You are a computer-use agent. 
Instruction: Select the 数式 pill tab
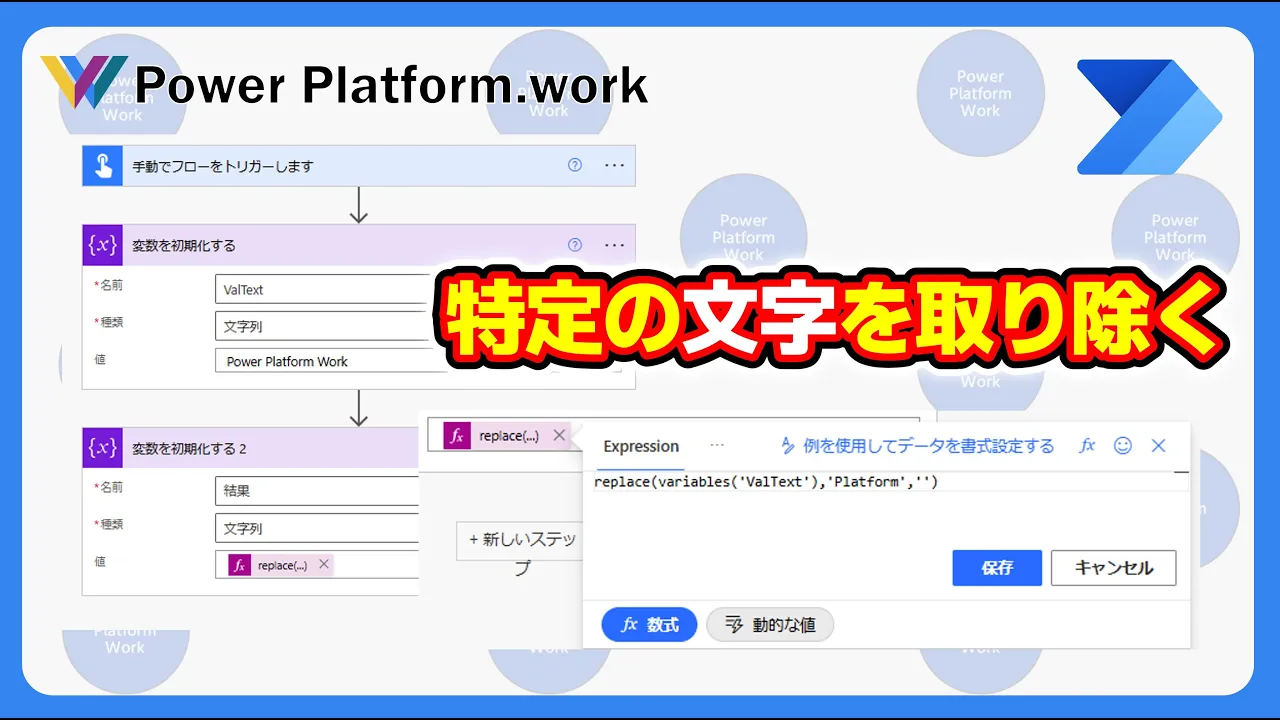[649, 625]
